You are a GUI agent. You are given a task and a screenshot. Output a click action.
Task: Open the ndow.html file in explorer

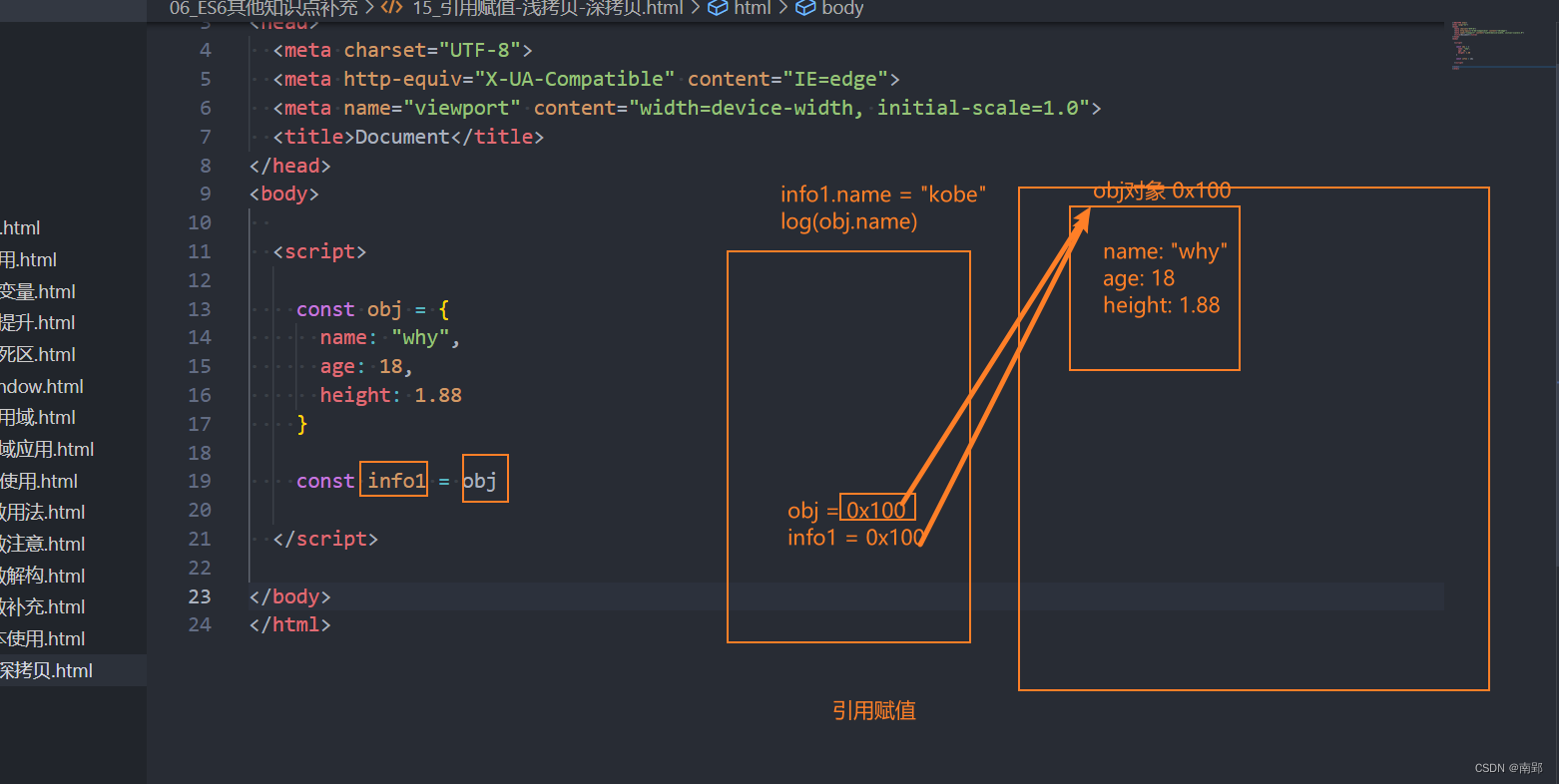[42, 386]
